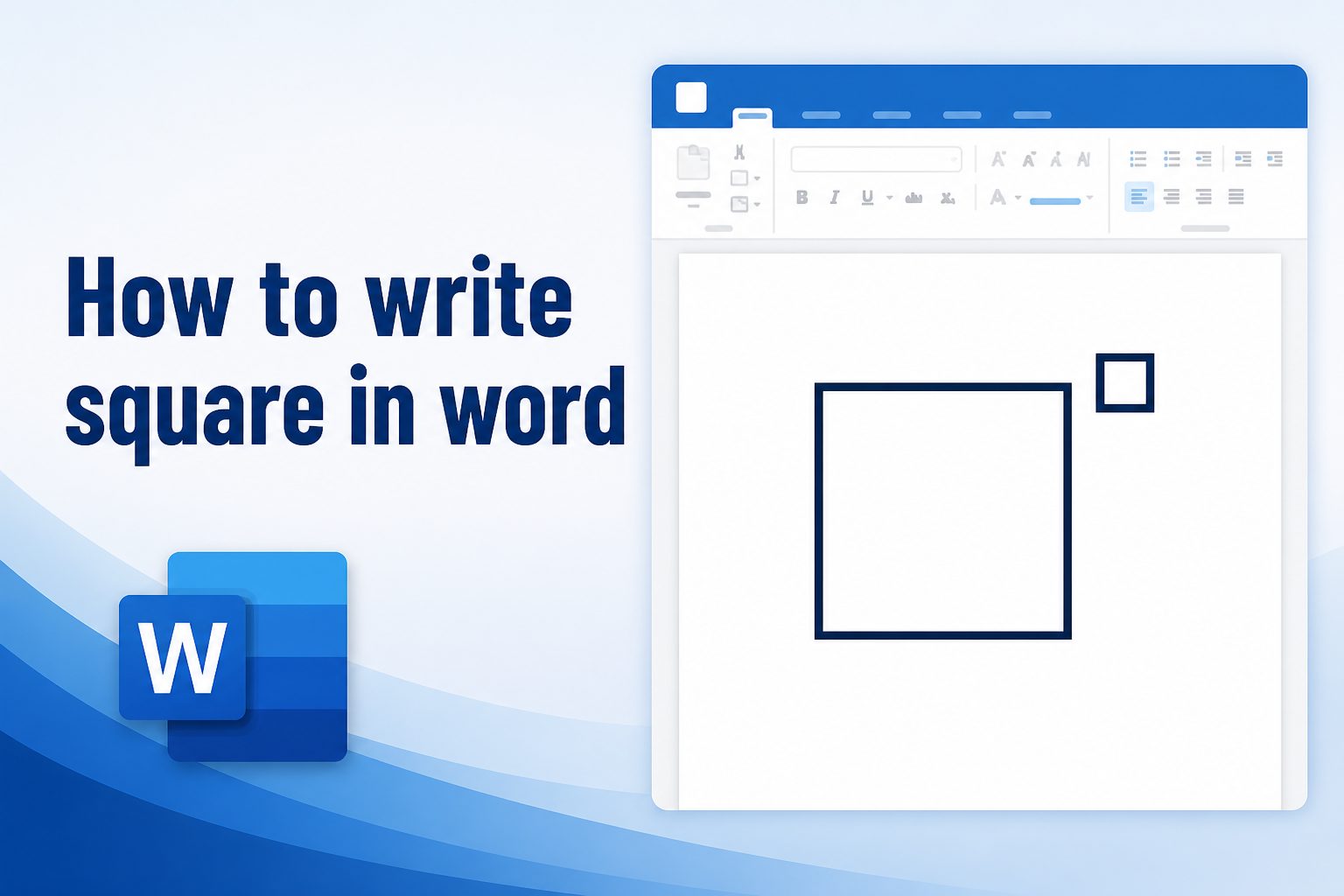Click the multilevel list icon
The width and height of the screenshot is (1344, 896).
point(1204,158)
